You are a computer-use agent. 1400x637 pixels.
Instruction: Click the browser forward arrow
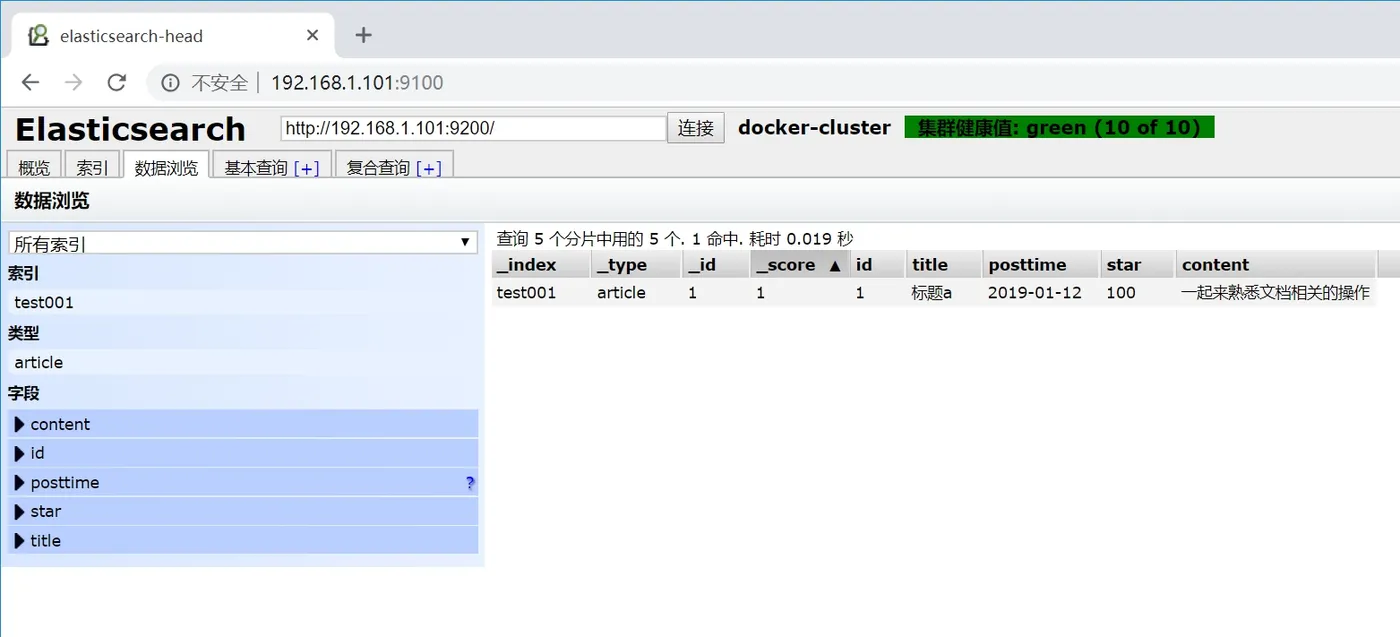pyautogui.click(x=74, y=82)
